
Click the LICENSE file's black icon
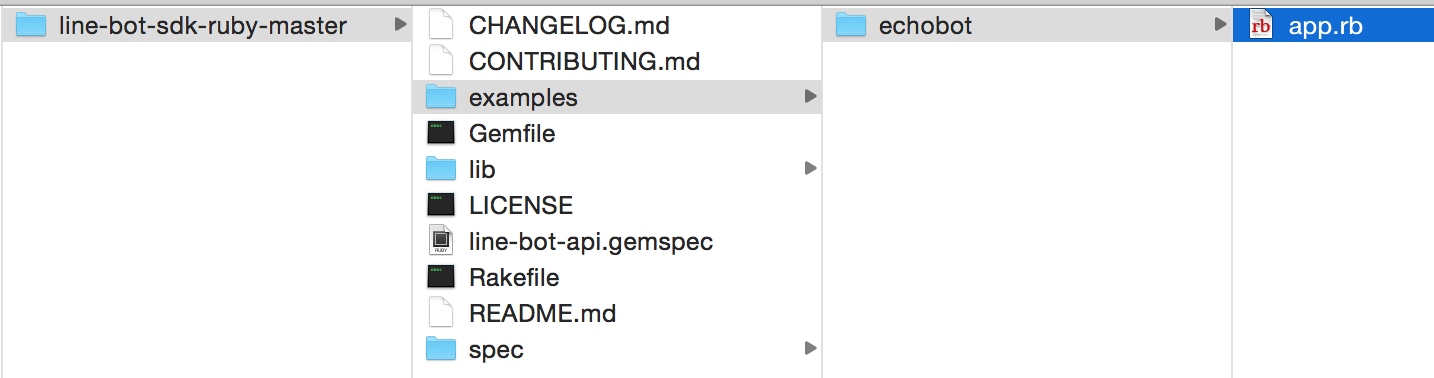pyautogui.click(x=441, y=205)
